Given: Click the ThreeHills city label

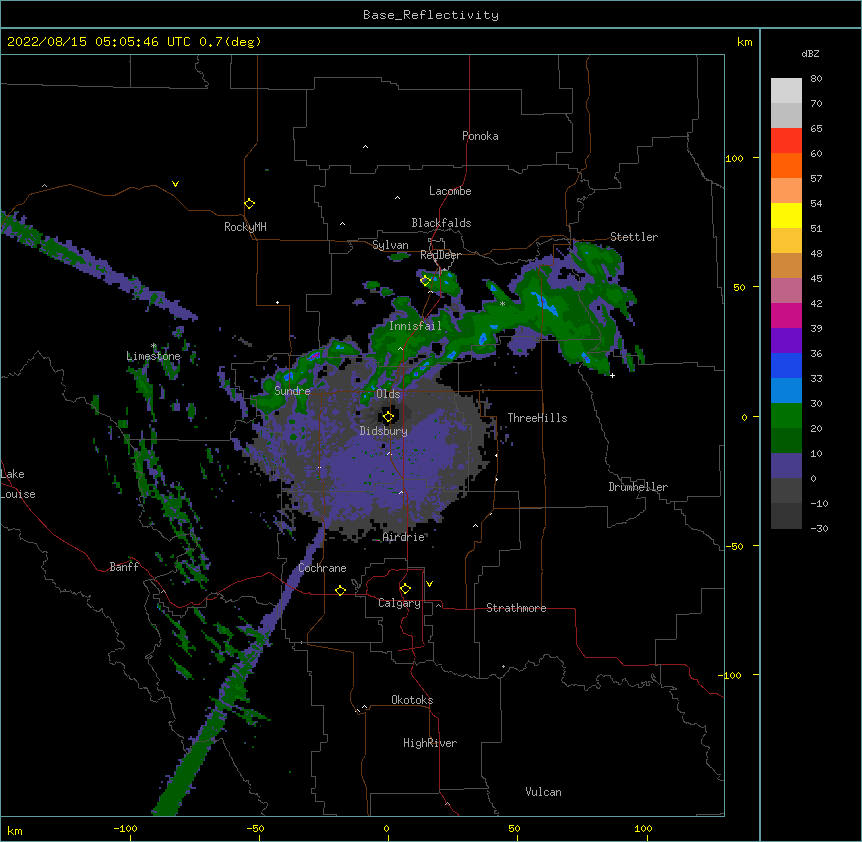Looking at the screenshot, I should click(x=538, y=418).
